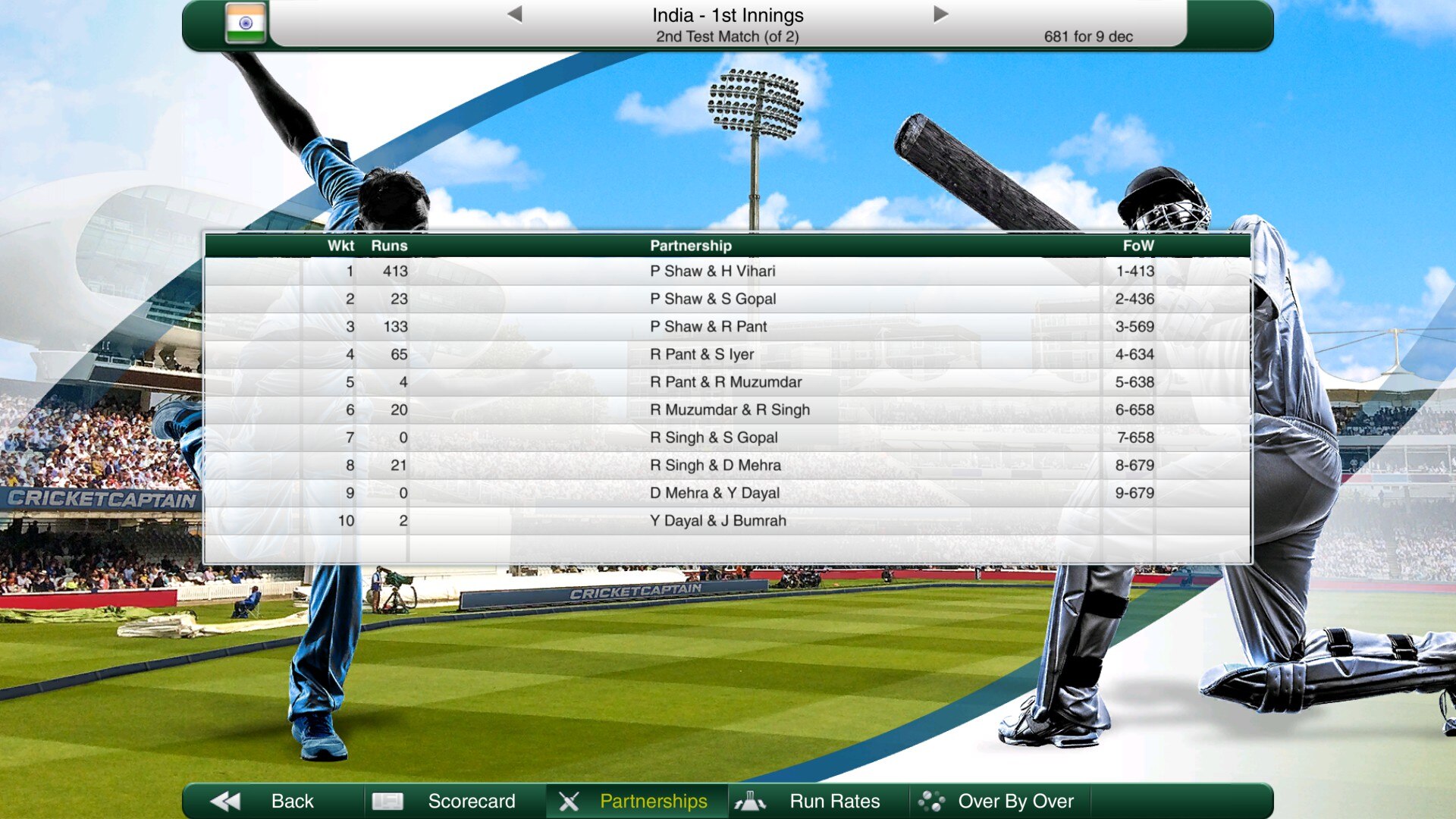Click the 681 for 9 dec score
The image size is (1456, 819).
tap(1088, 36)
